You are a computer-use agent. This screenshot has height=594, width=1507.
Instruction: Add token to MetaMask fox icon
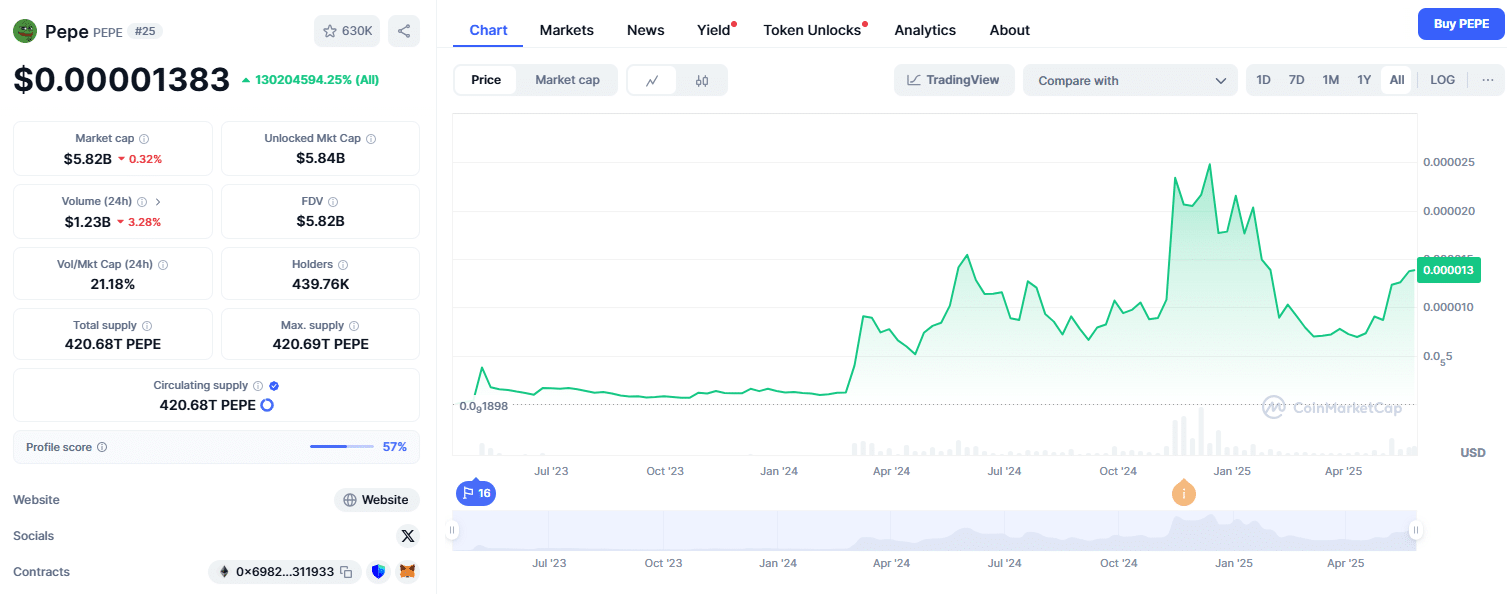[407, 572]
